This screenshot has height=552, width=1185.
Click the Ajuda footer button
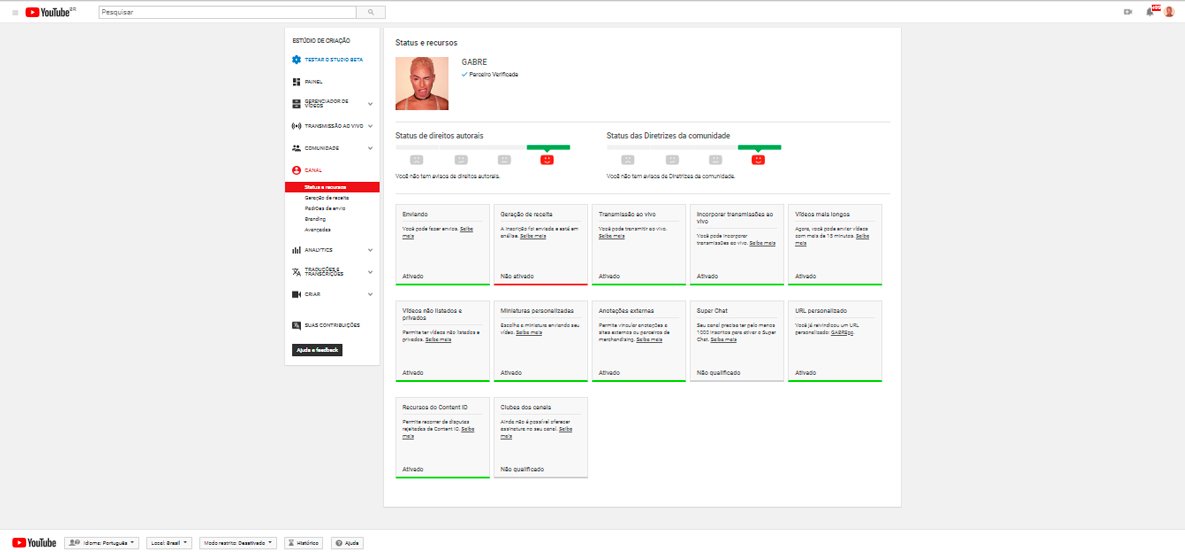(348, 543)
